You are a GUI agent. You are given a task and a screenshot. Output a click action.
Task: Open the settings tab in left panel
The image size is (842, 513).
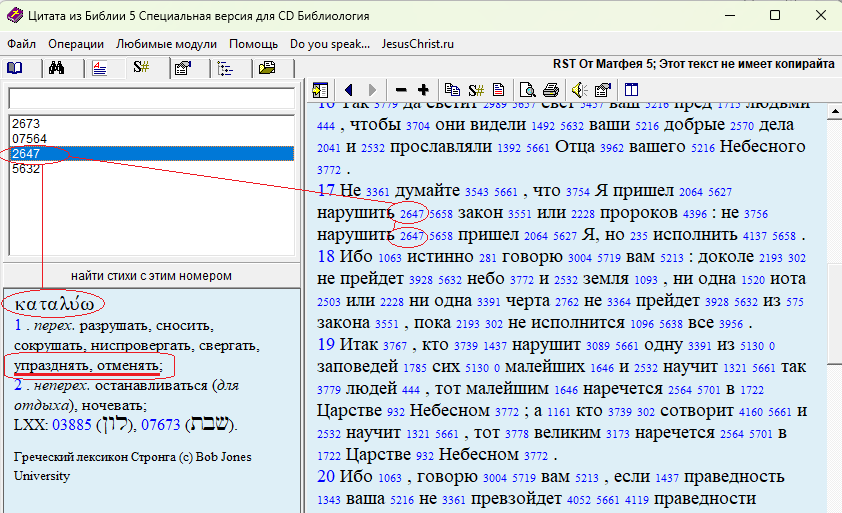click(183, 68)
